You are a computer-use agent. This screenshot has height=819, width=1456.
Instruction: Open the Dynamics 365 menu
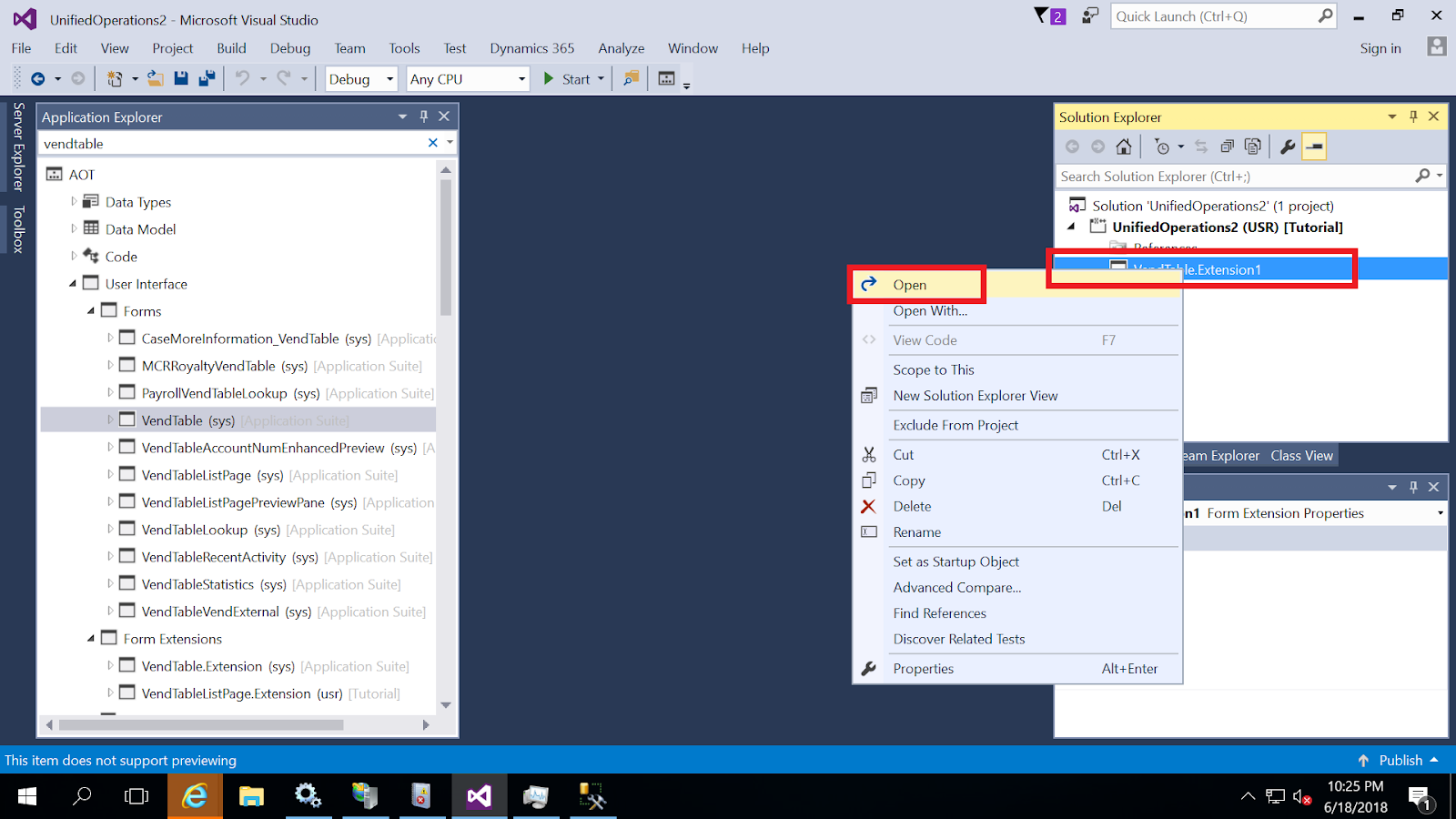point(531,48)
